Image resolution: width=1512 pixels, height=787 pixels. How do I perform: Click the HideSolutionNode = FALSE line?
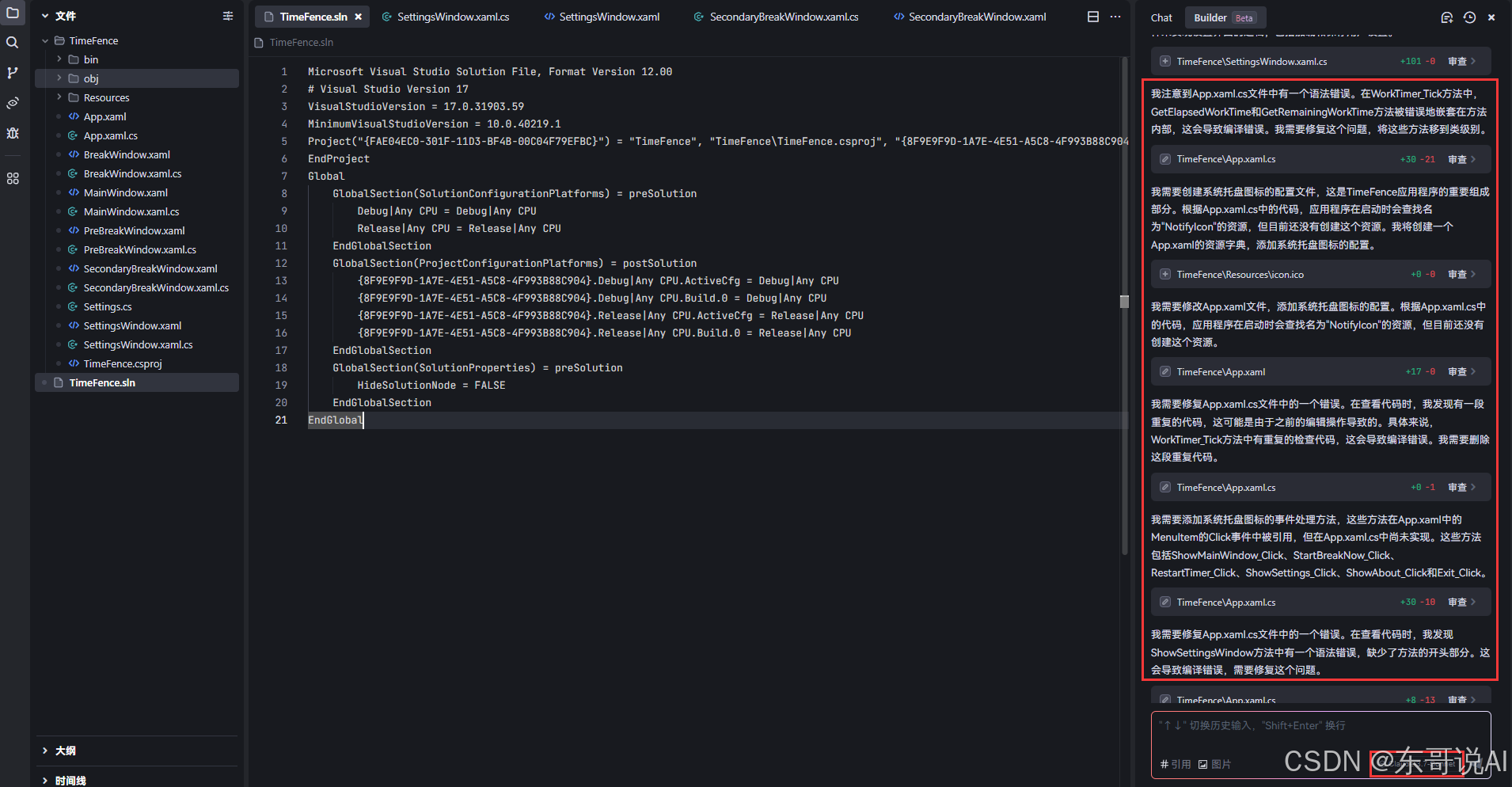[x=431, y=386]
